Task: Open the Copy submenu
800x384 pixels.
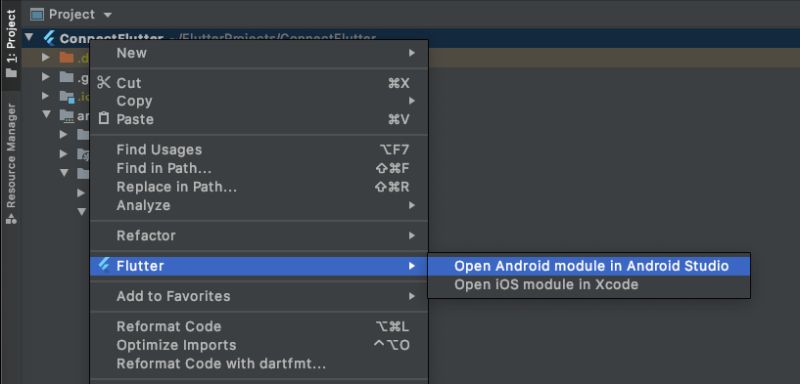Action: pyautogui.click(x=259, y=101)
